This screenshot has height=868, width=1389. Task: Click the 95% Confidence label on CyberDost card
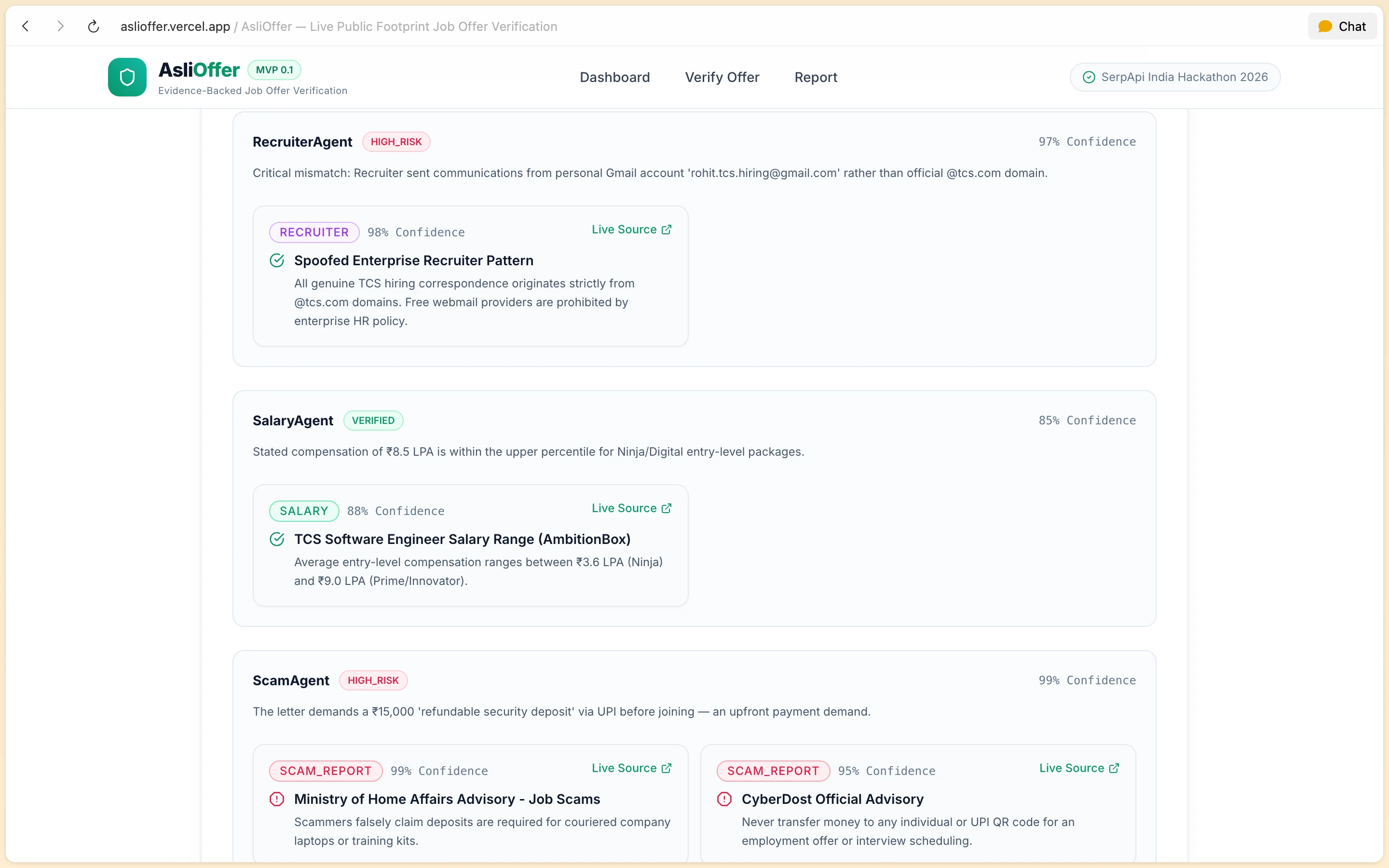[x=887, y=772]
